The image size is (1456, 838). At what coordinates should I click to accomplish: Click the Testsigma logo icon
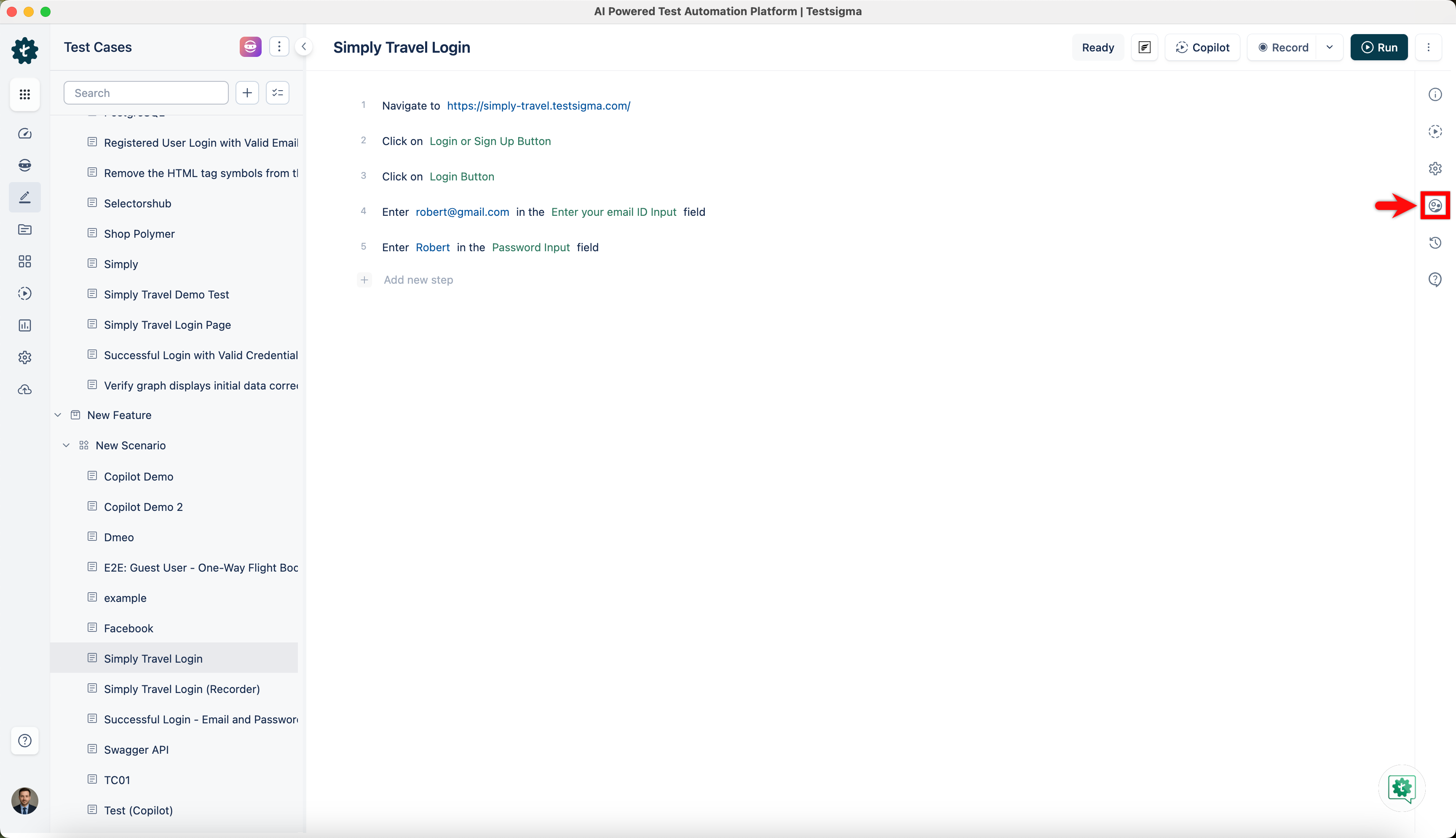pos(25,50)
